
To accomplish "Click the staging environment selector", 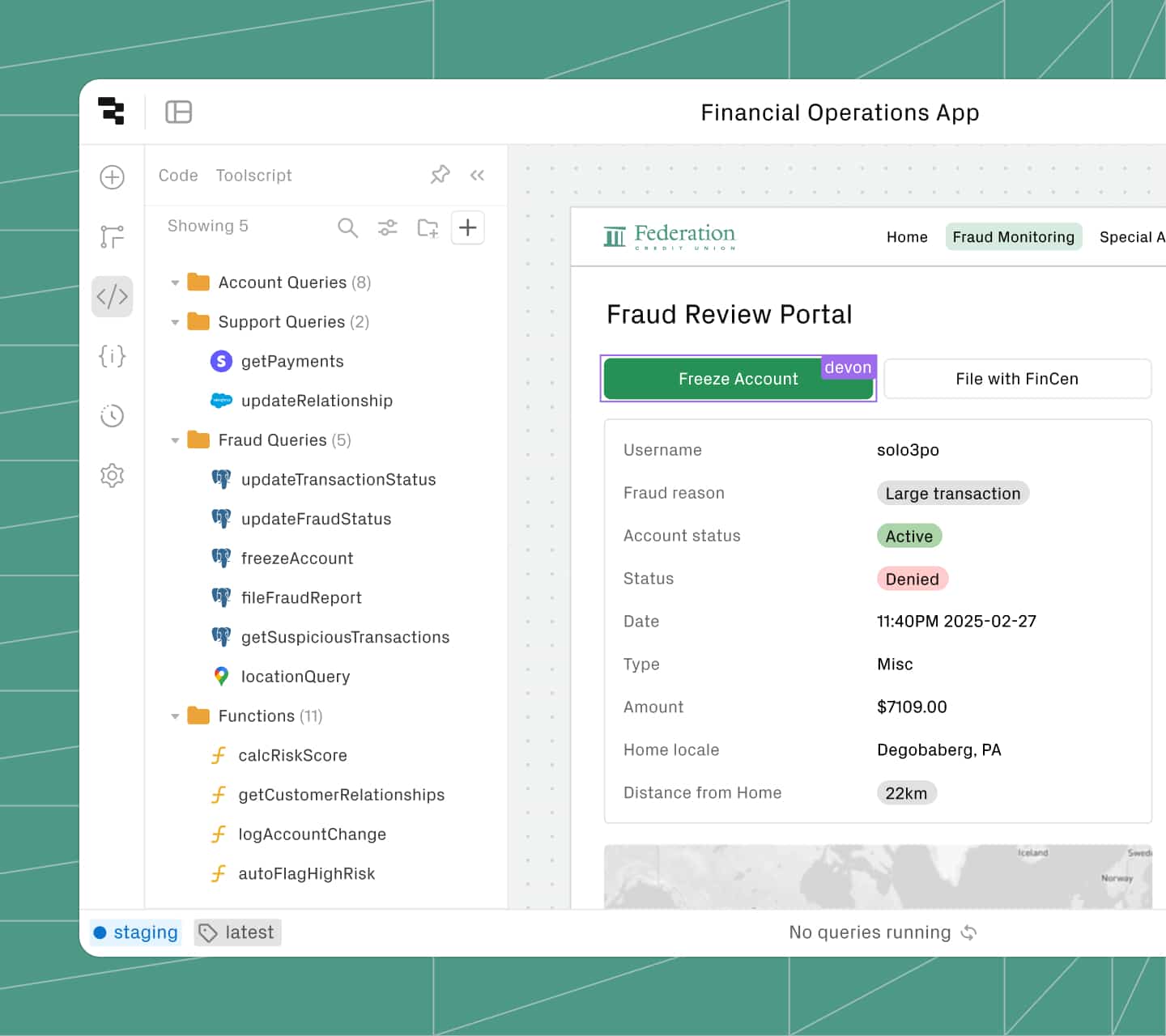I will [135, 932].
